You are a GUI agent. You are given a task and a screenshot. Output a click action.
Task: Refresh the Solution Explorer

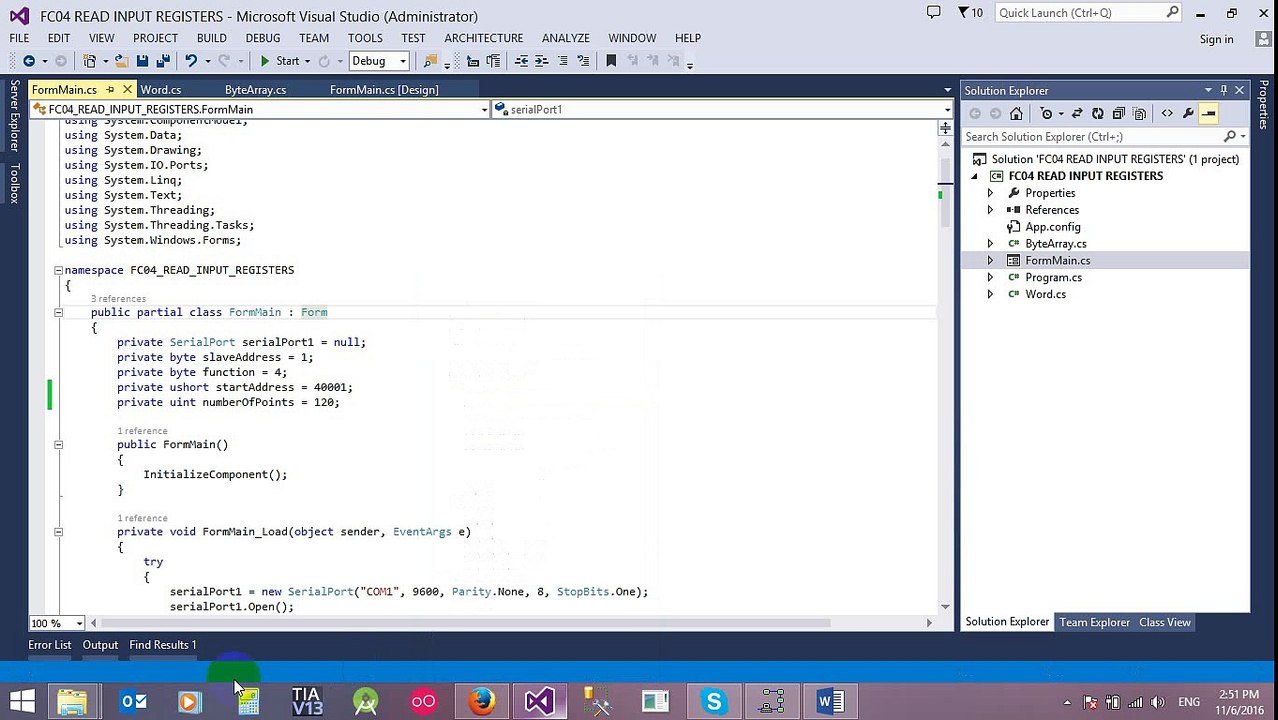coord(1098,113)
